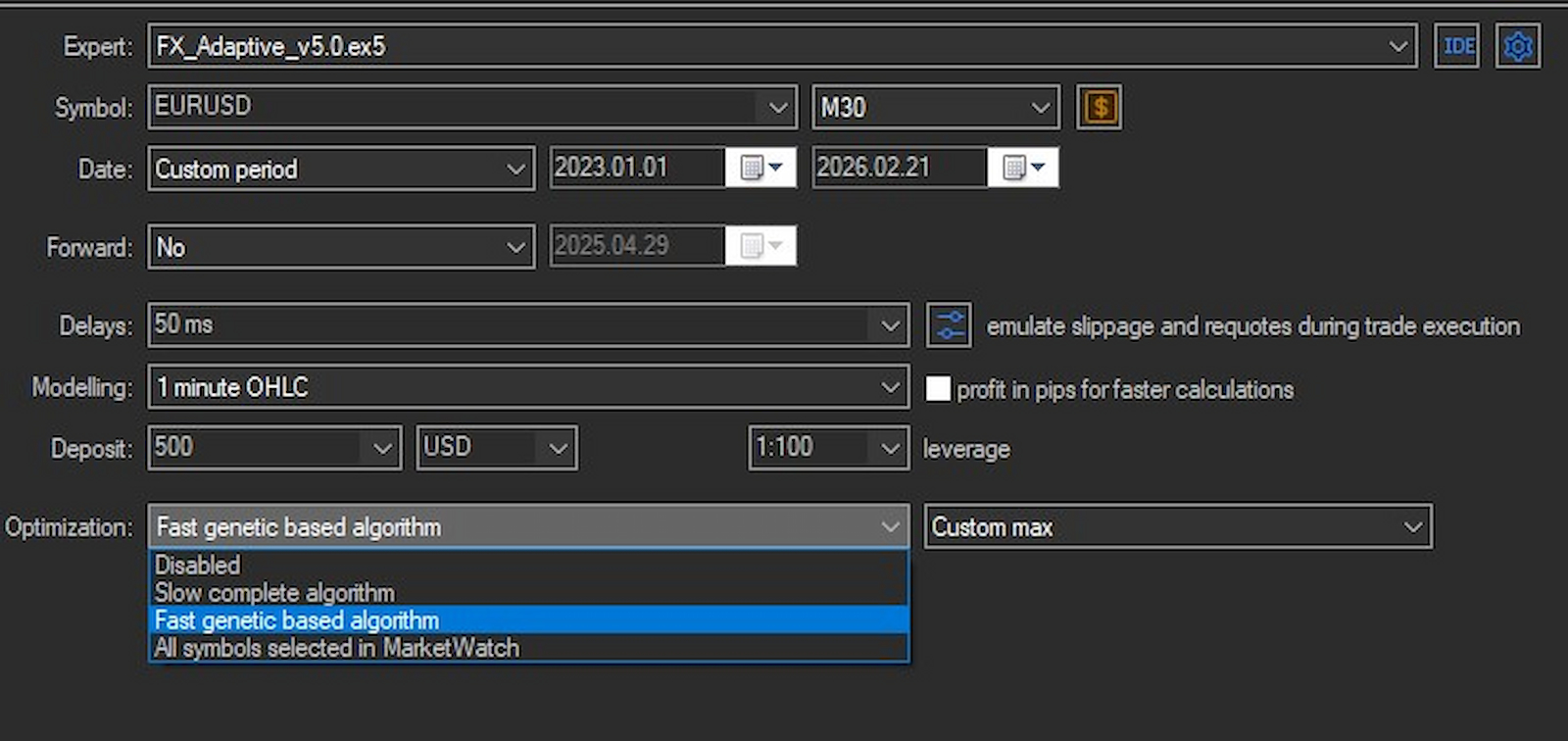
Task: Open the Forward mode dropdown showing No
Action: point(341,247)
